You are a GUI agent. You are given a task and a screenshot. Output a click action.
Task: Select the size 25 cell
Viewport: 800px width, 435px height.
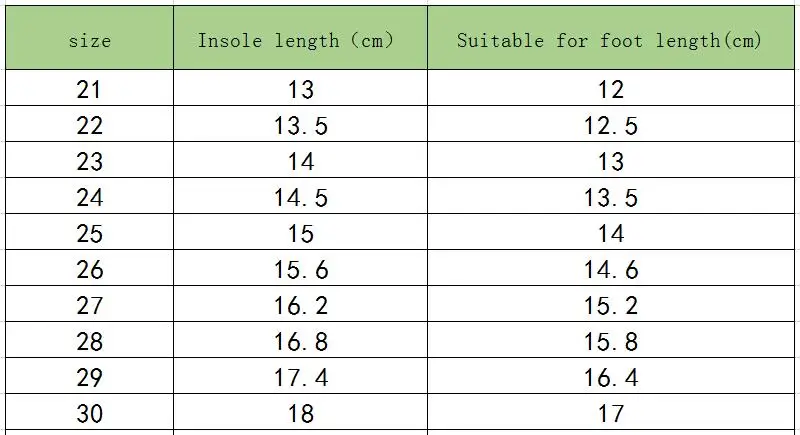(89, 234)
